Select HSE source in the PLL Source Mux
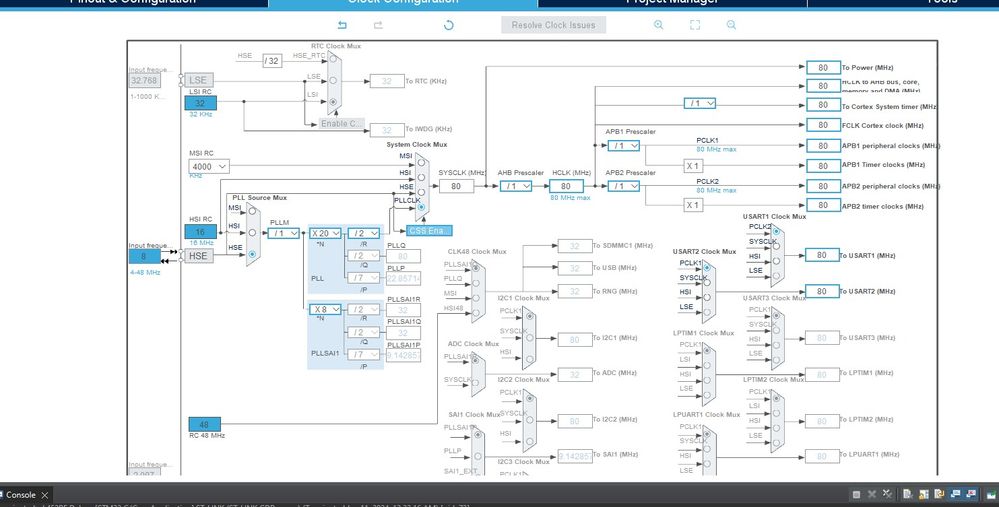The width and height of the screenshot is (999, 507). (252, 254)
